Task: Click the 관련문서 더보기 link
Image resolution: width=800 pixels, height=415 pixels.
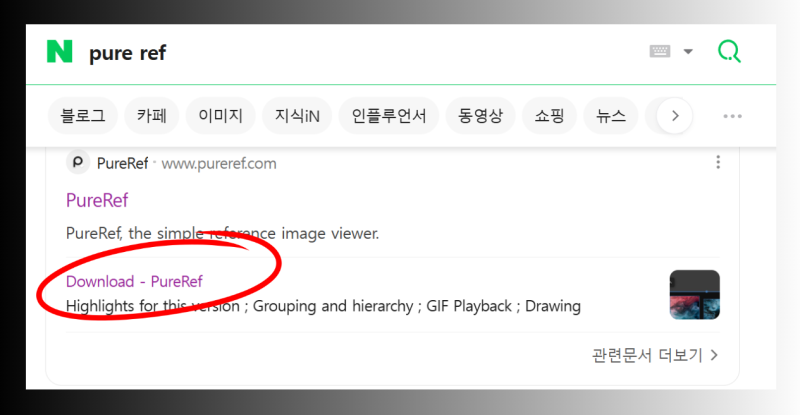Action: click(655, 355)
